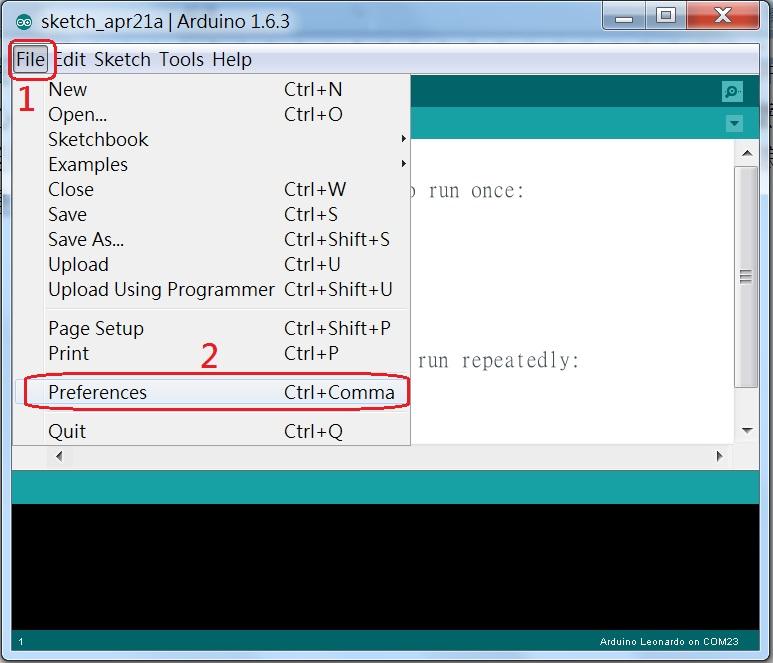Close the Arduino window
Image resolution: width=773 pixels, height=663 pixels.
coord(723,16)
